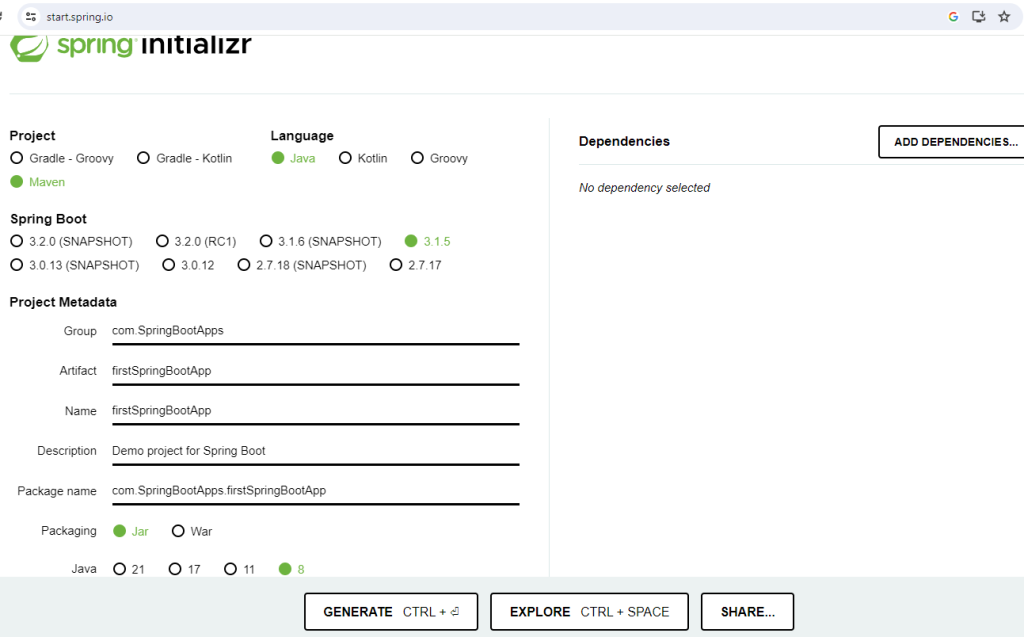Select Spring Boot 2.7.17
This screenshot has height=637, width=1024.
click(x=415, y=265)
